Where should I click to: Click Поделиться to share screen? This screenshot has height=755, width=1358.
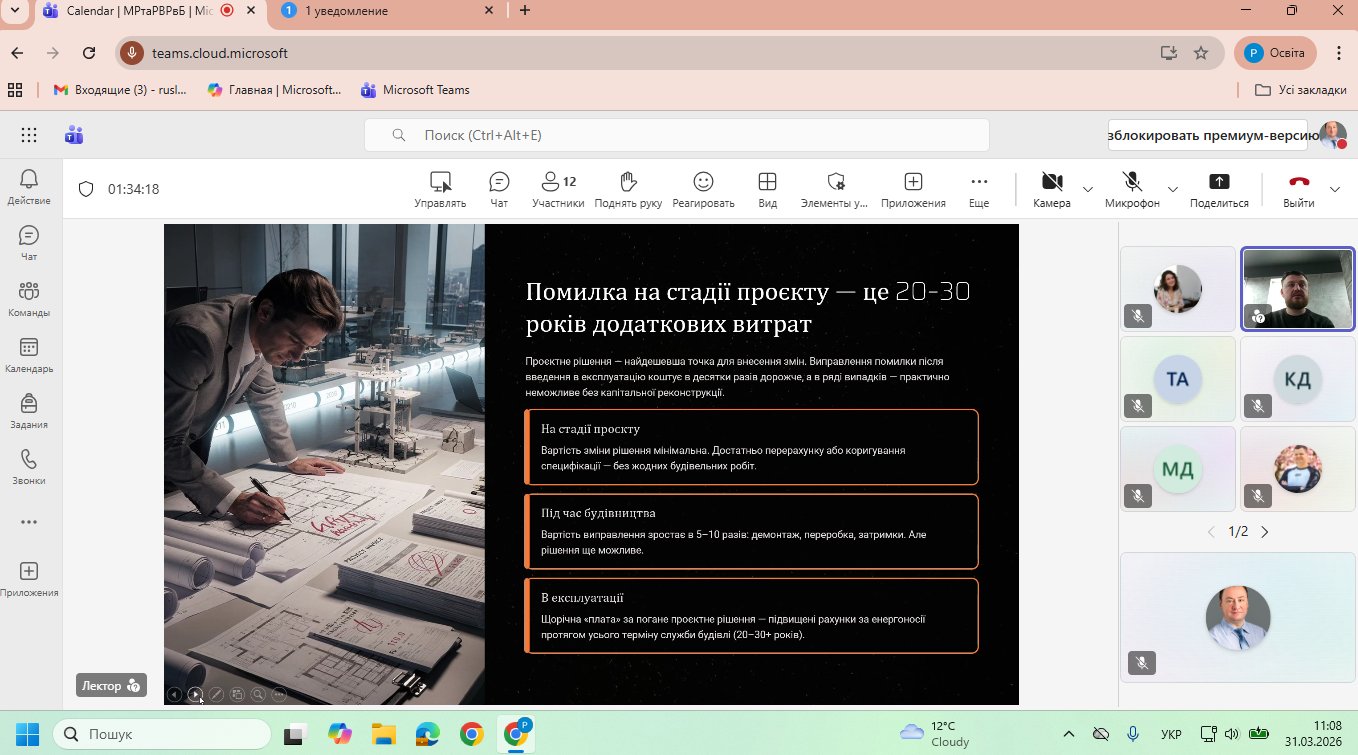1219,189
